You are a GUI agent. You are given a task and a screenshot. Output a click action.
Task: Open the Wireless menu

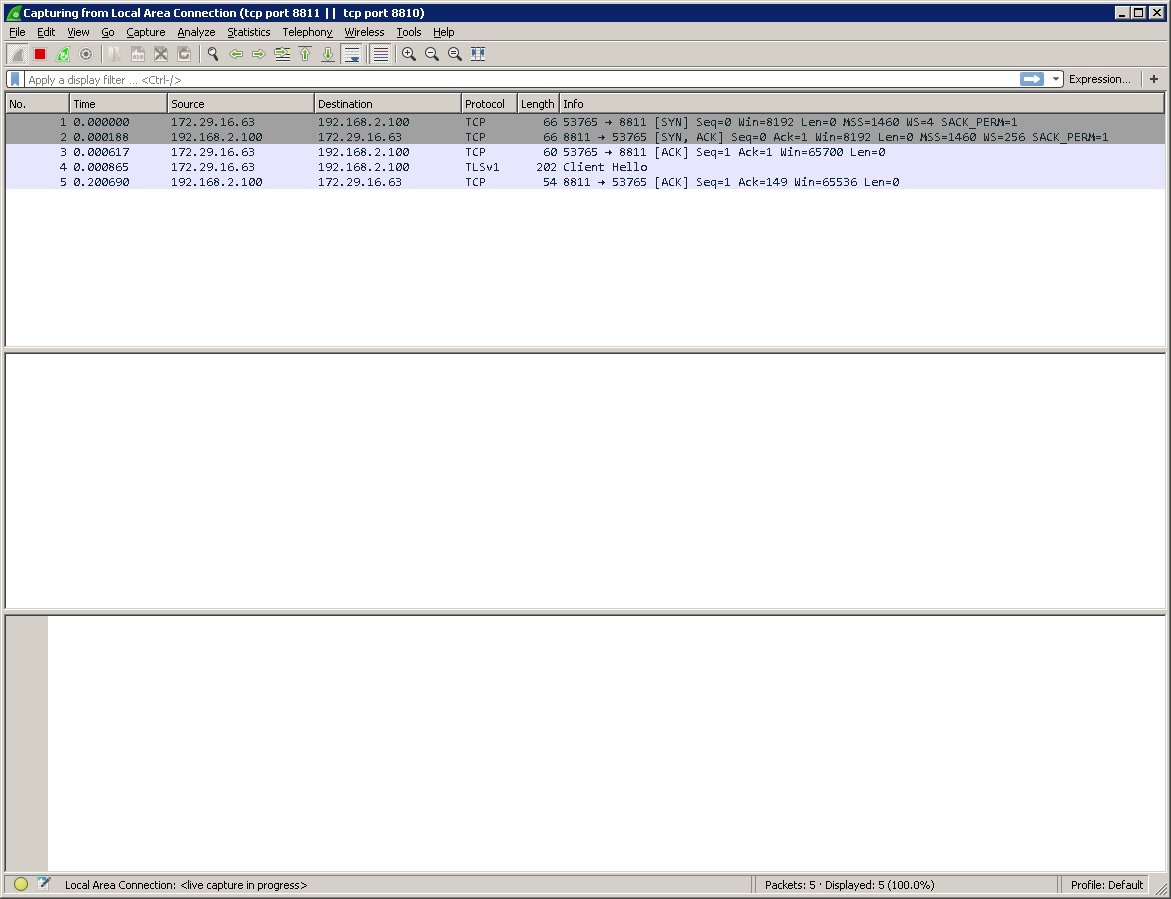point(364,32)
